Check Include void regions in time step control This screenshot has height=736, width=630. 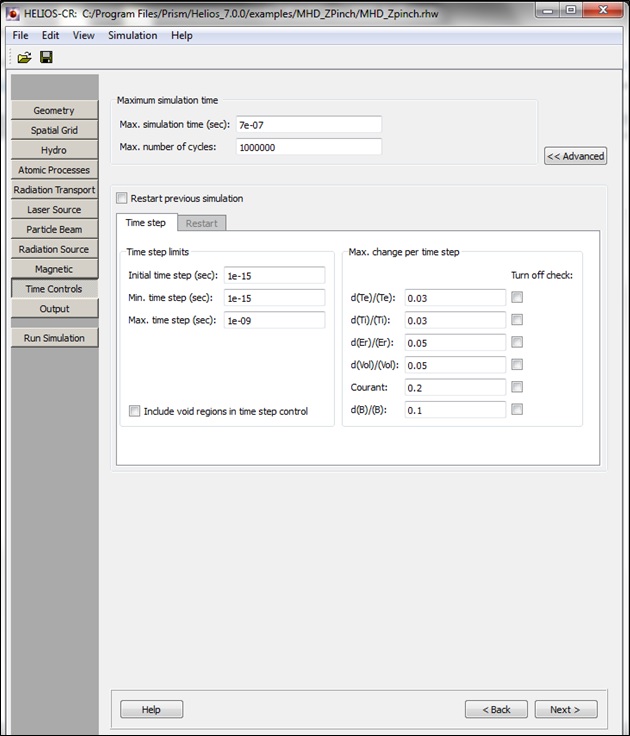[135, 411]
